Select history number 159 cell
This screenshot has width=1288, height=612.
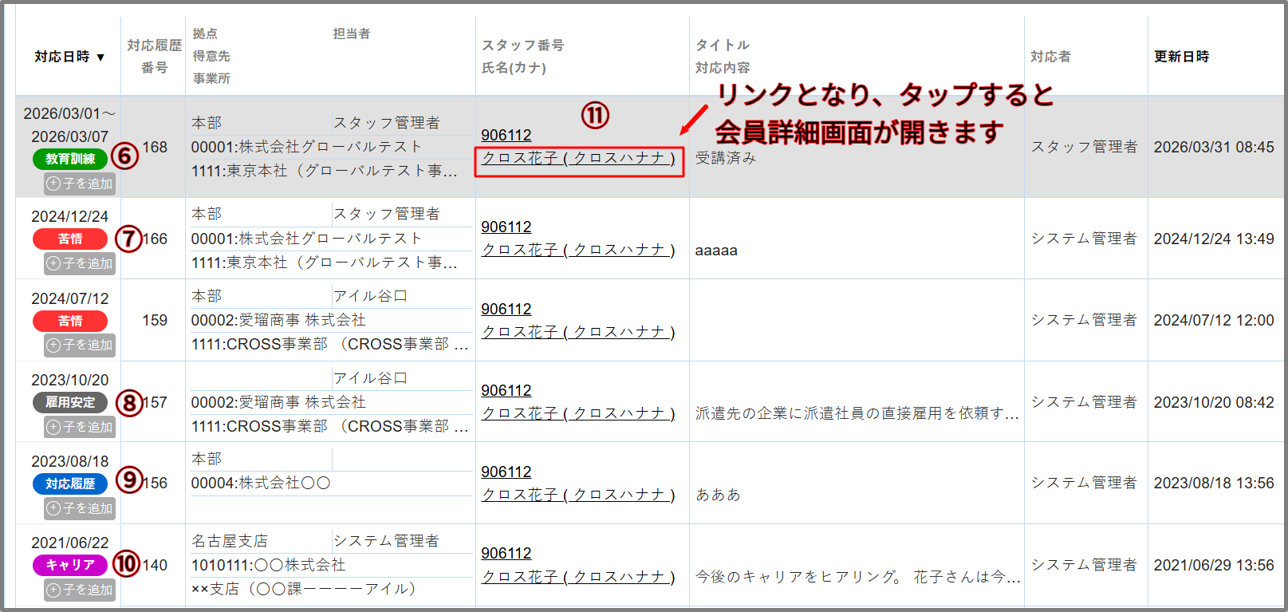(x=155, y=321)
